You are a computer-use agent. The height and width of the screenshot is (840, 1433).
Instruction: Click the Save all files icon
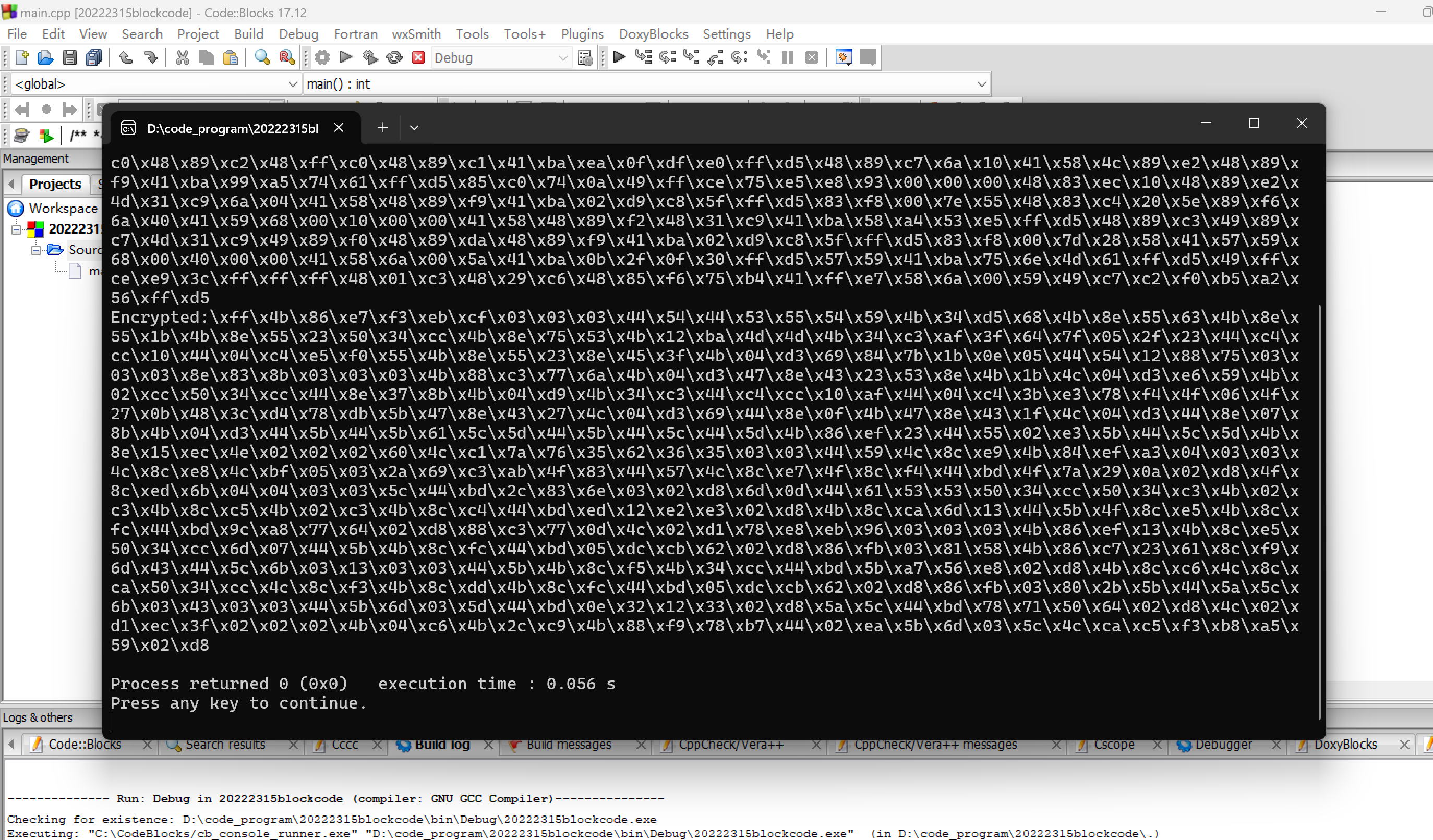point(94,57)
